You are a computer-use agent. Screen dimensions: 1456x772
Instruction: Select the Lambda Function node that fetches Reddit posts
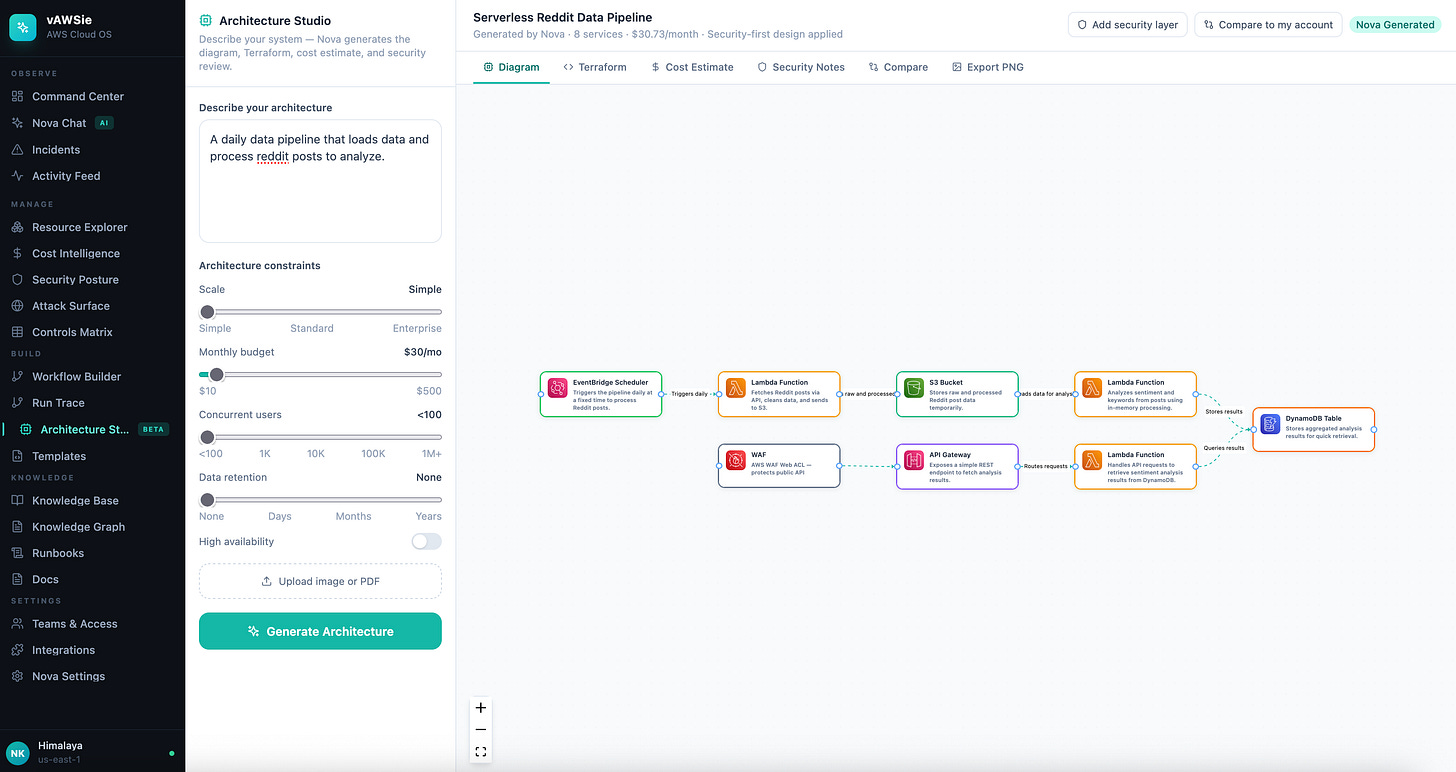[x=779, y=394]
